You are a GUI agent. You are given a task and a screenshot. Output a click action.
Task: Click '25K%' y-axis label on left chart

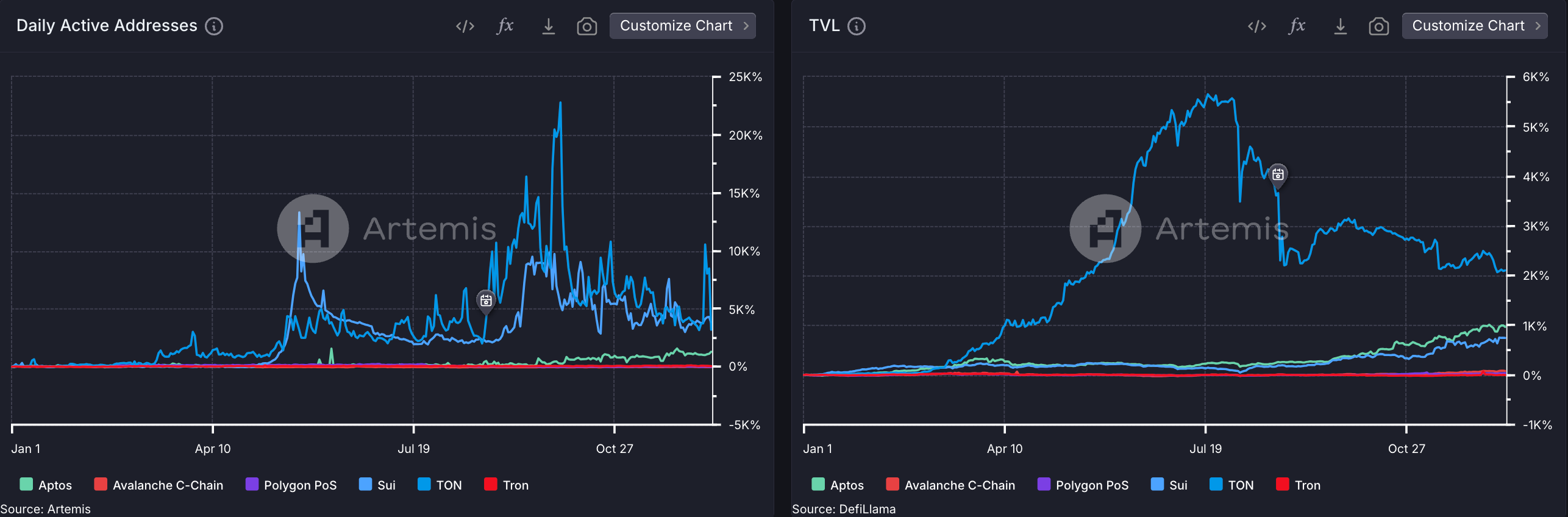[x=745, y=77]
